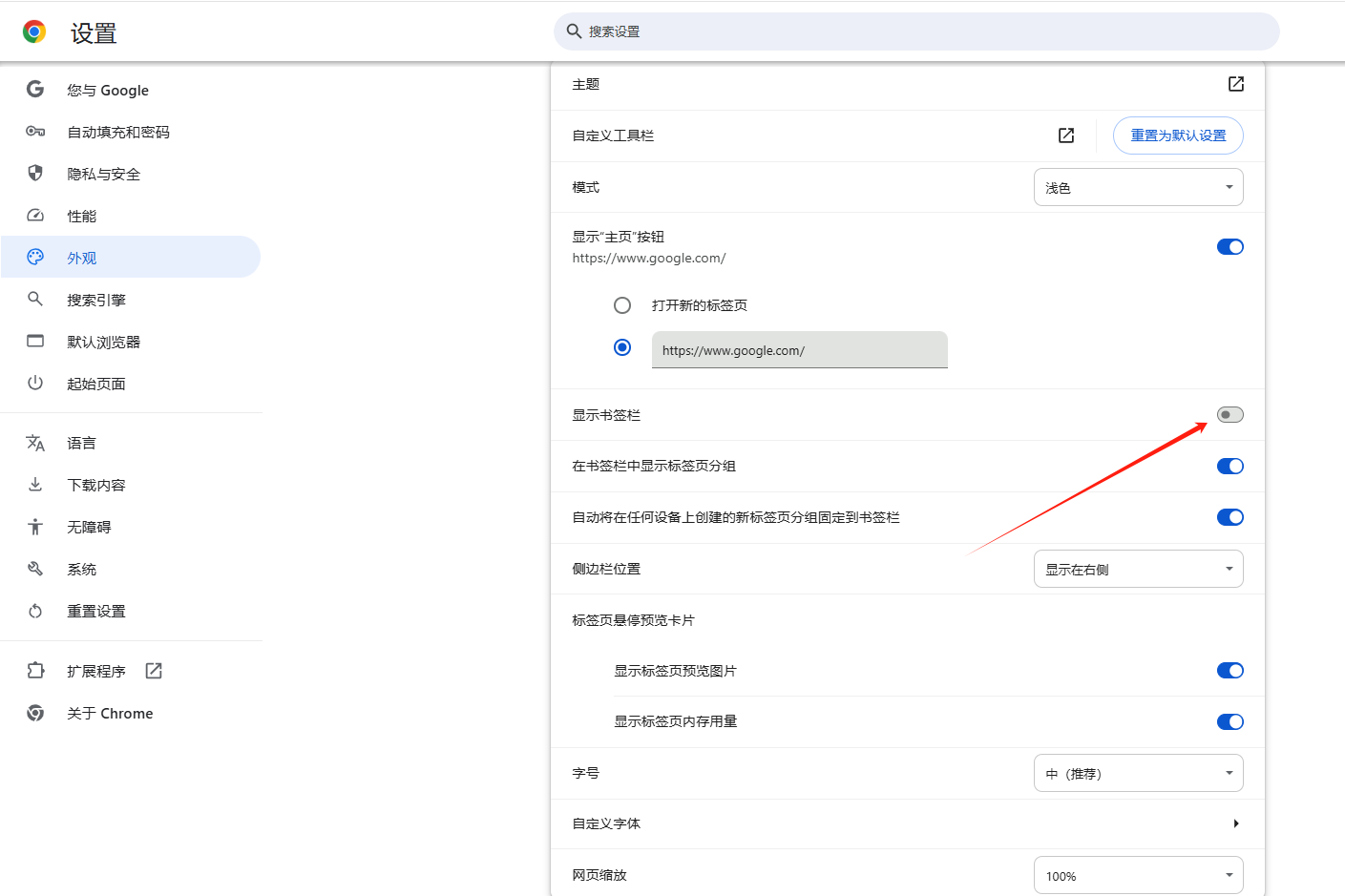Click the puzzle piece extensions icon

pos(35,671)
